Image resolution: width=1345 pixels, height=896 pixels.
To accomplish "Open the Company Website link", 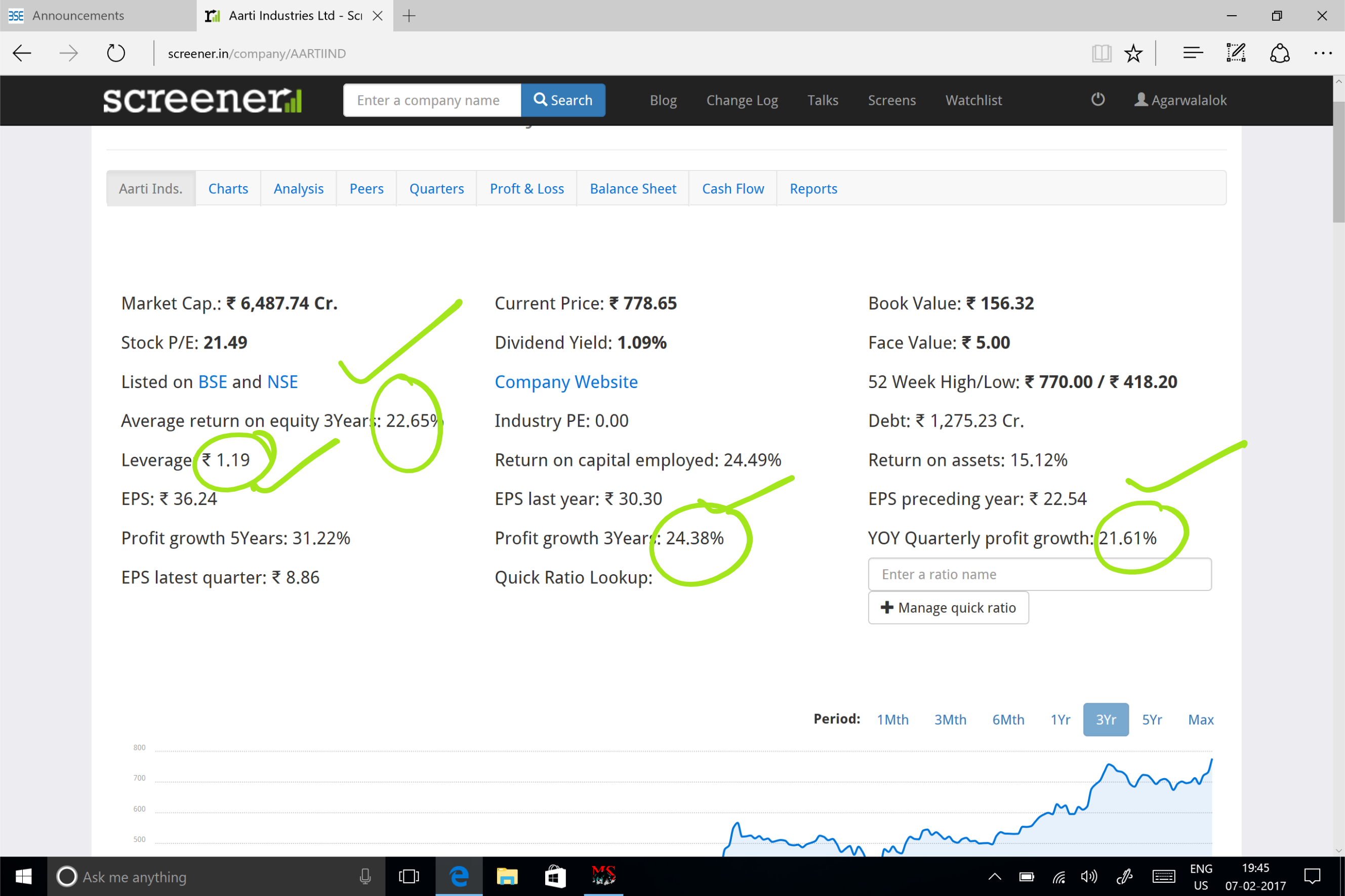I will (x=566, y=381).
